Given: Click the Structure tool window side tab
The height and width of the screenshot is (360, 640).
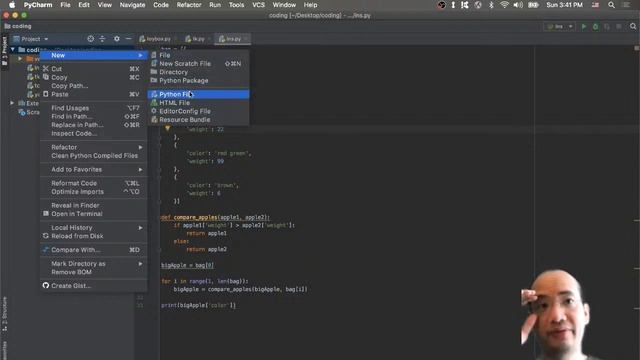Looking at the screenshot, I should pyautogui.click(x=4, y=314).
